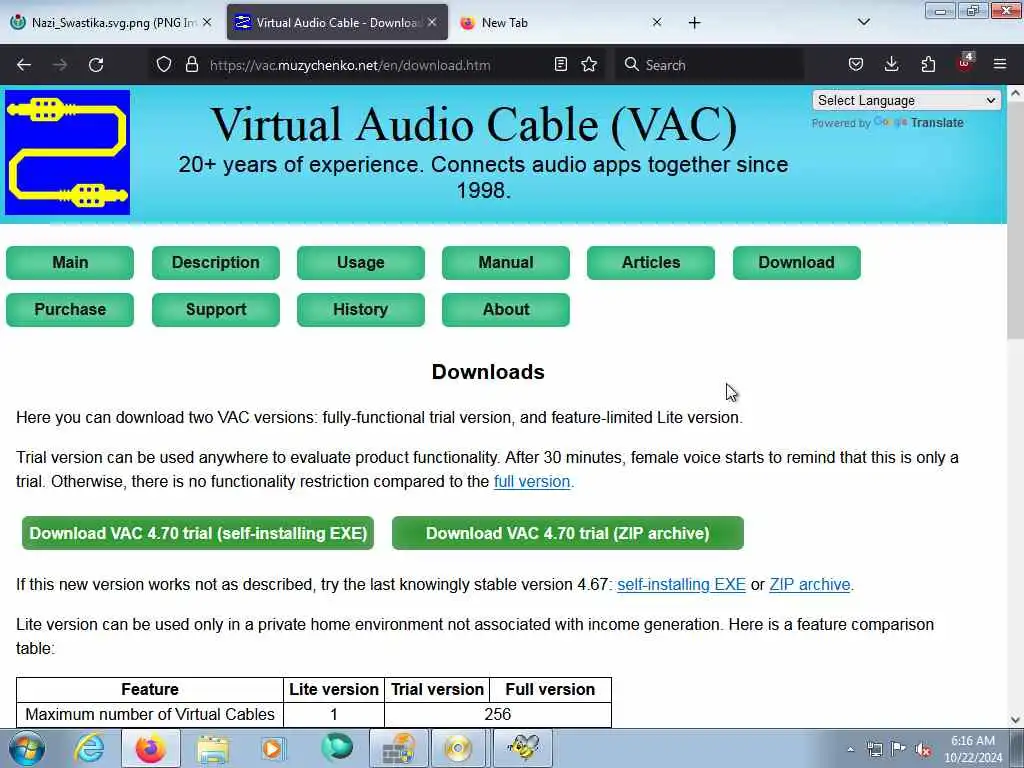
Task: Go to the Main page button
Action: 70,263
